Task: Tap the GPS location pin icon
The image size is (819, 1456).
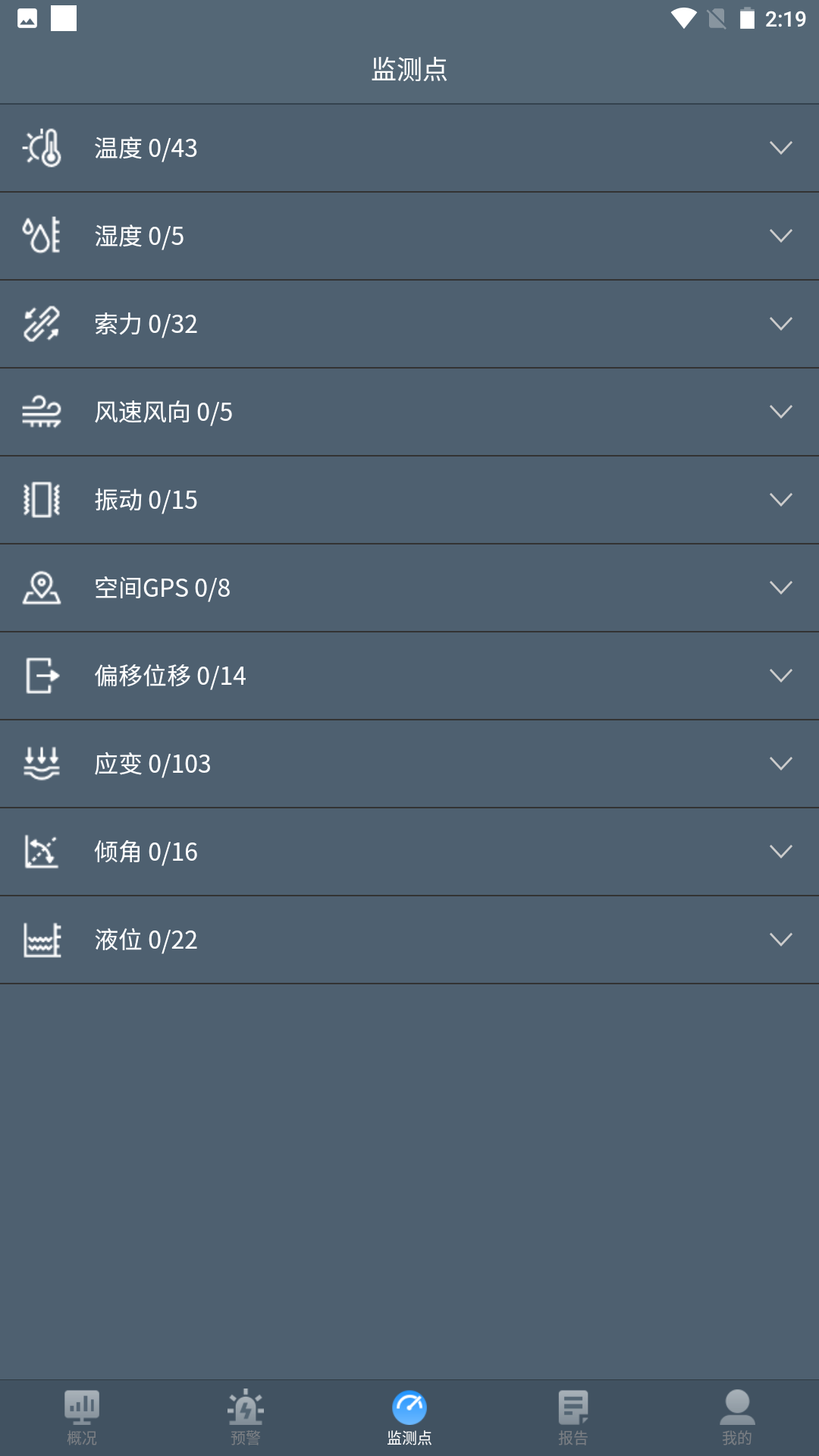Action: coord(42,588)
